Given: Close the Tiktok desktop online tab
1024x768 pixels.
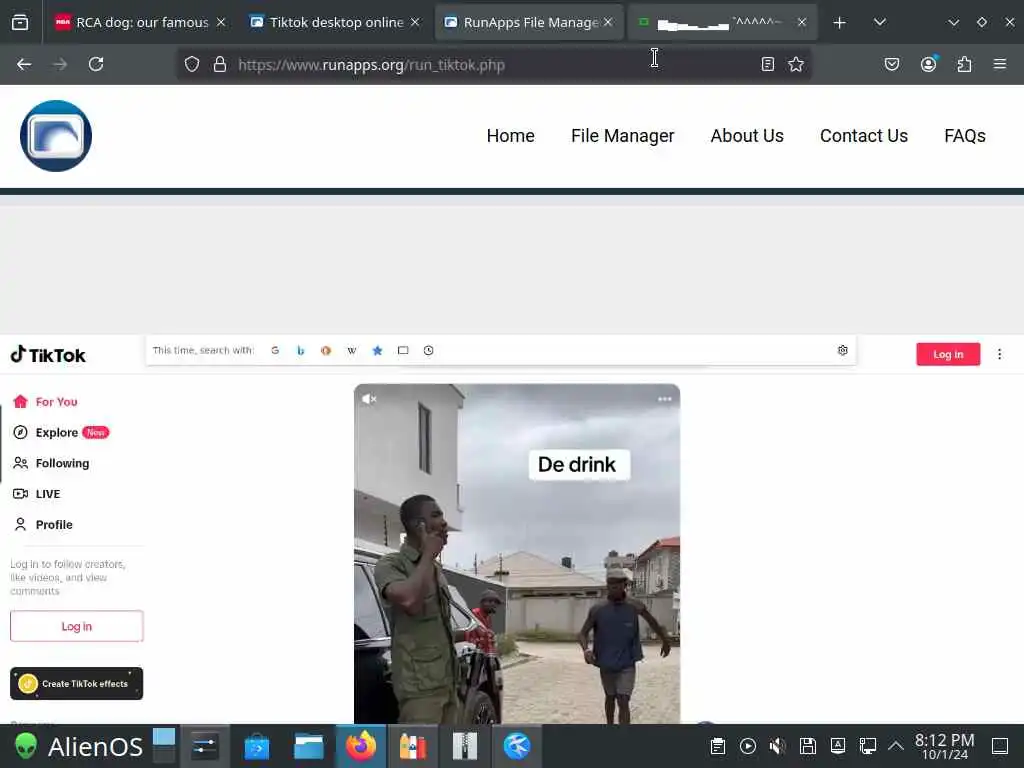Looking at the screenshot, I should point(415,22).
